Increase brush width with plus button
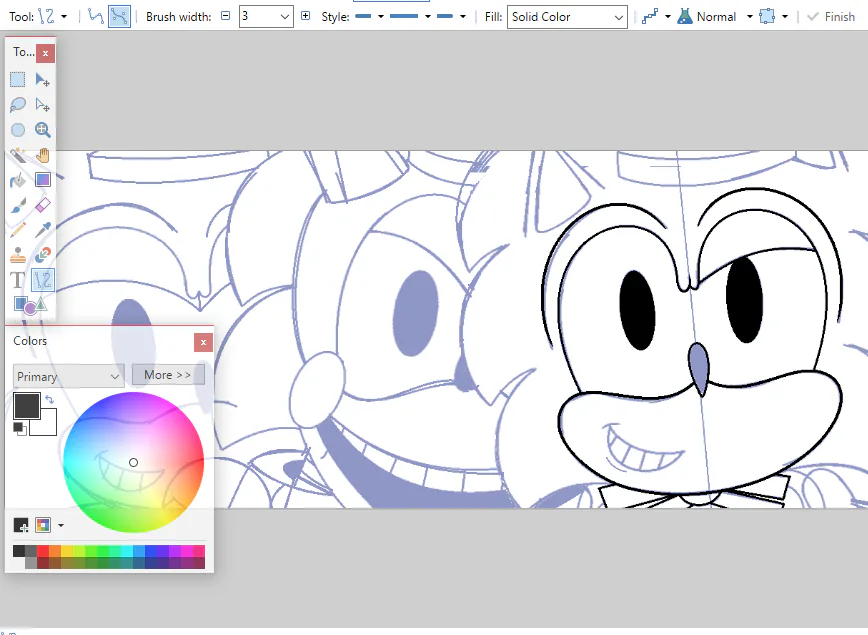Viewport: 868px width, 635px height. [305, 16]
